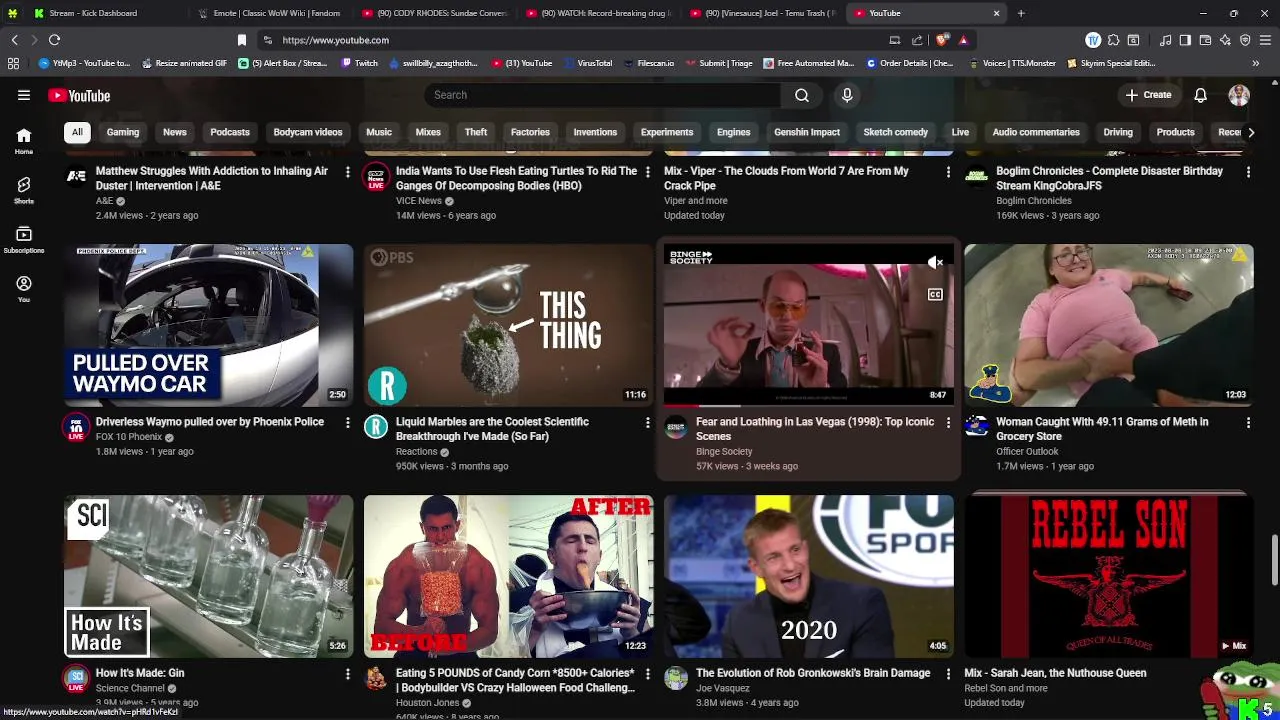1280x720 pixels.
Task: Open the browser extensions puzzle icon
Action: 1113,40
